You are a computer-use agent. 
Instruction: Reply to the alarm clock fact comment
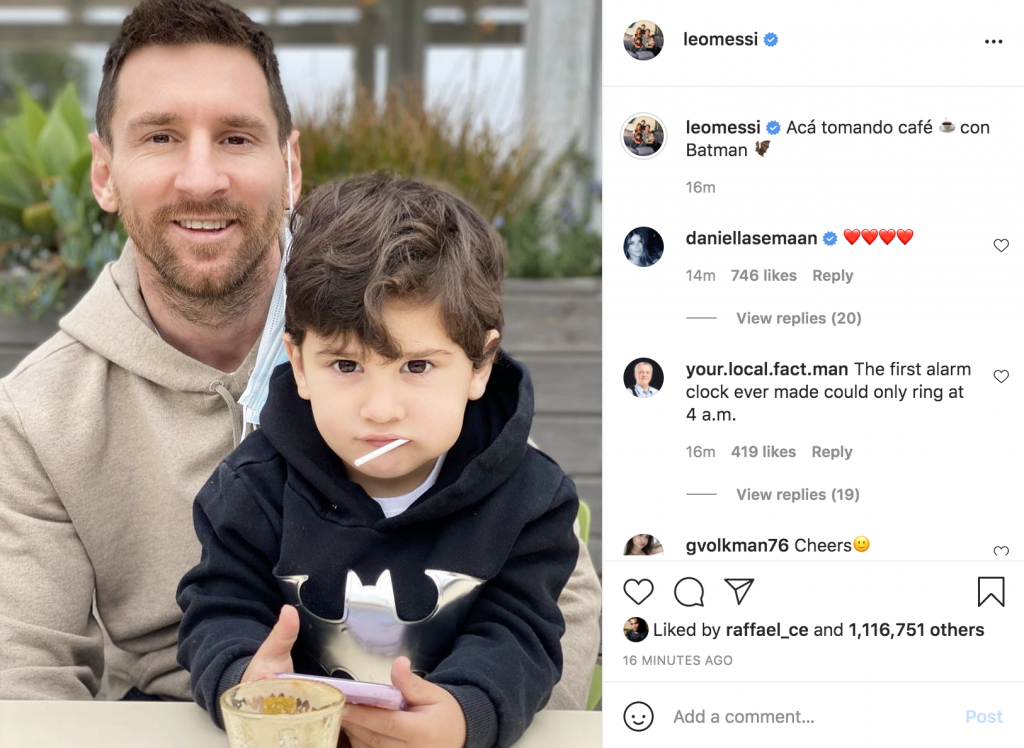(x=832, y=452)
